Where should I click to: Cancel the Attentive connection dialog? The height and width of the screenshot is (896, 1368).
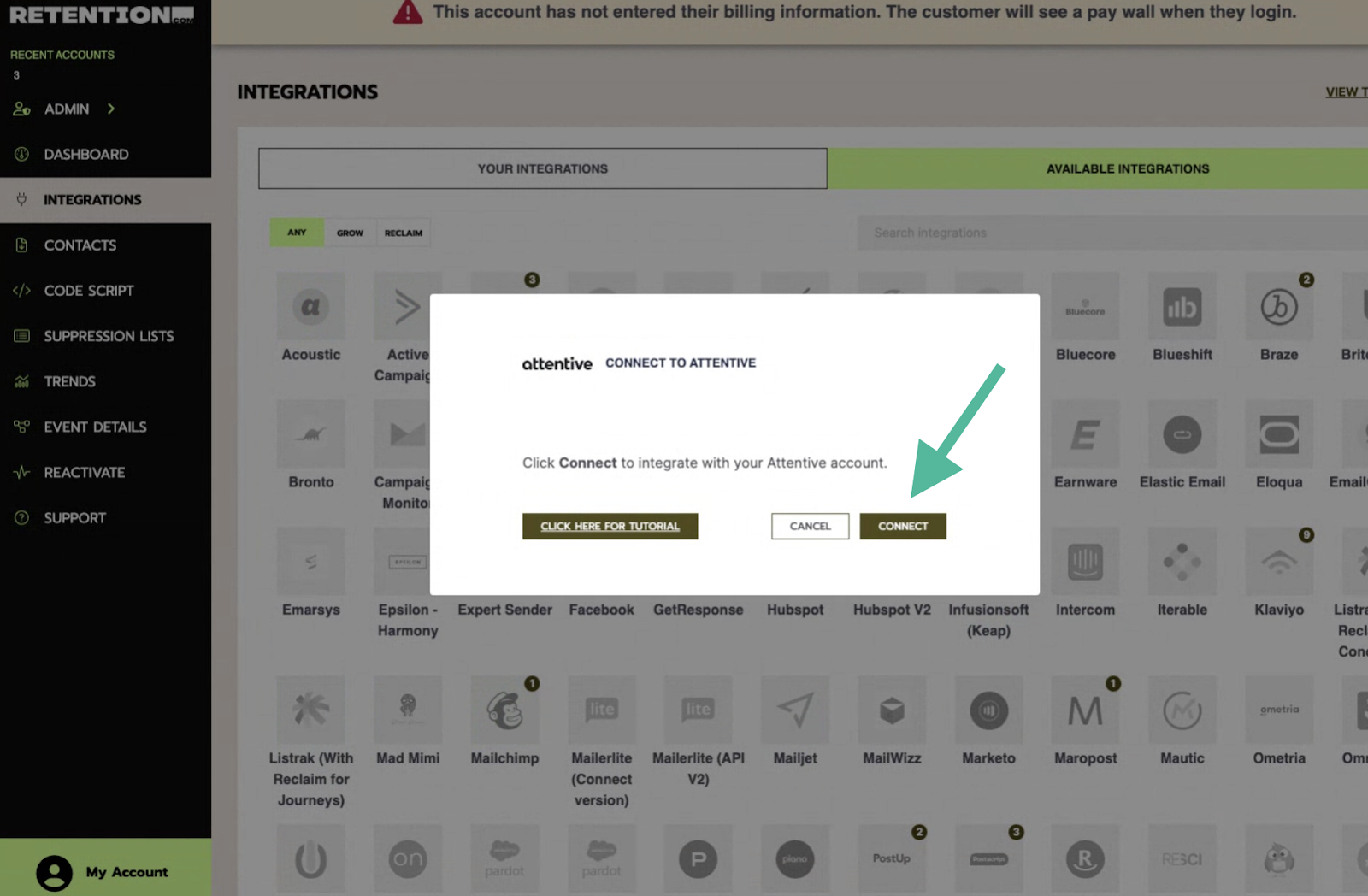coord(810,526)
